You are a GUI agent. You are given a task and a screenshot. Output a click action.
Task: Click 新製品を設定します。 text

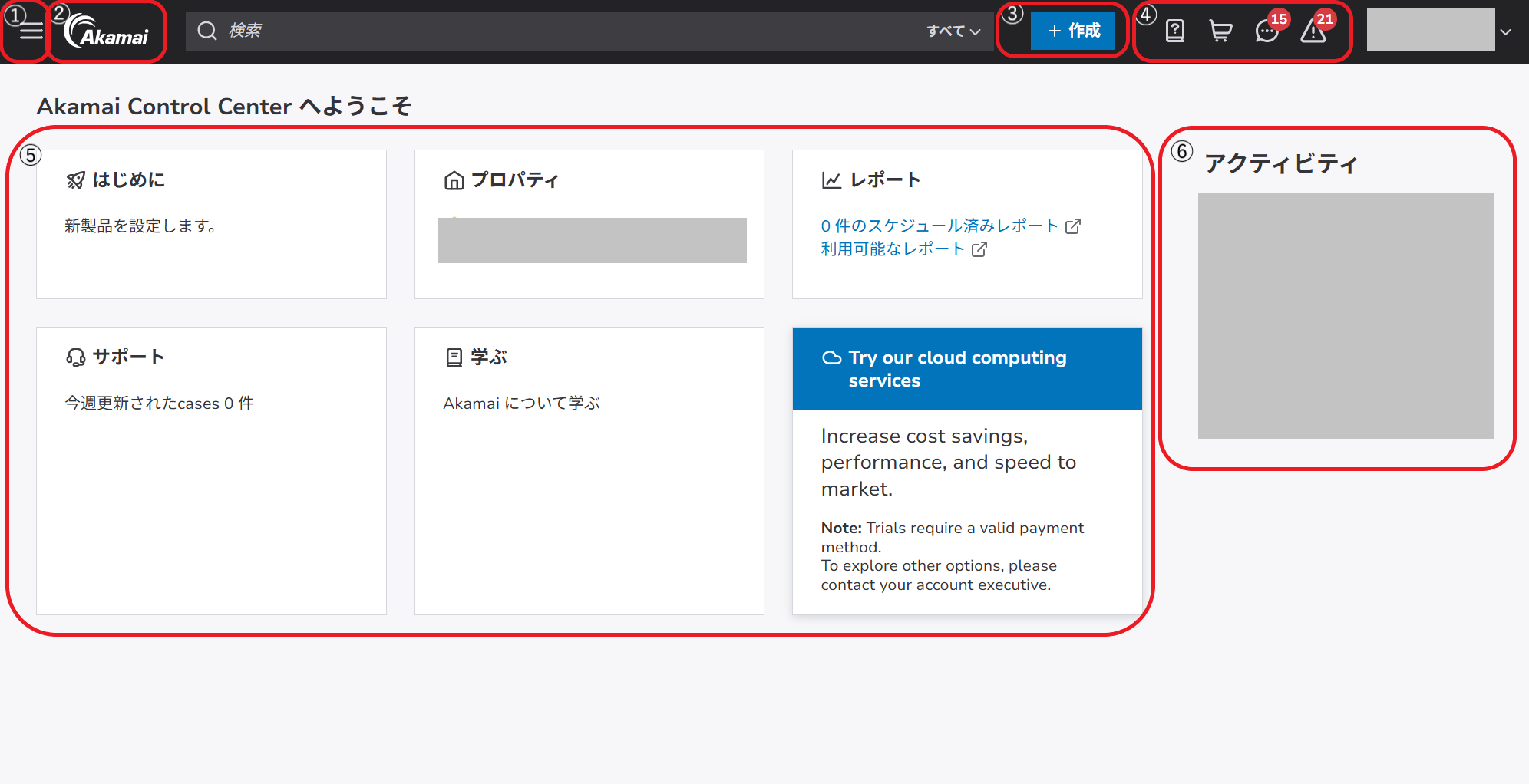pos(140,226)
